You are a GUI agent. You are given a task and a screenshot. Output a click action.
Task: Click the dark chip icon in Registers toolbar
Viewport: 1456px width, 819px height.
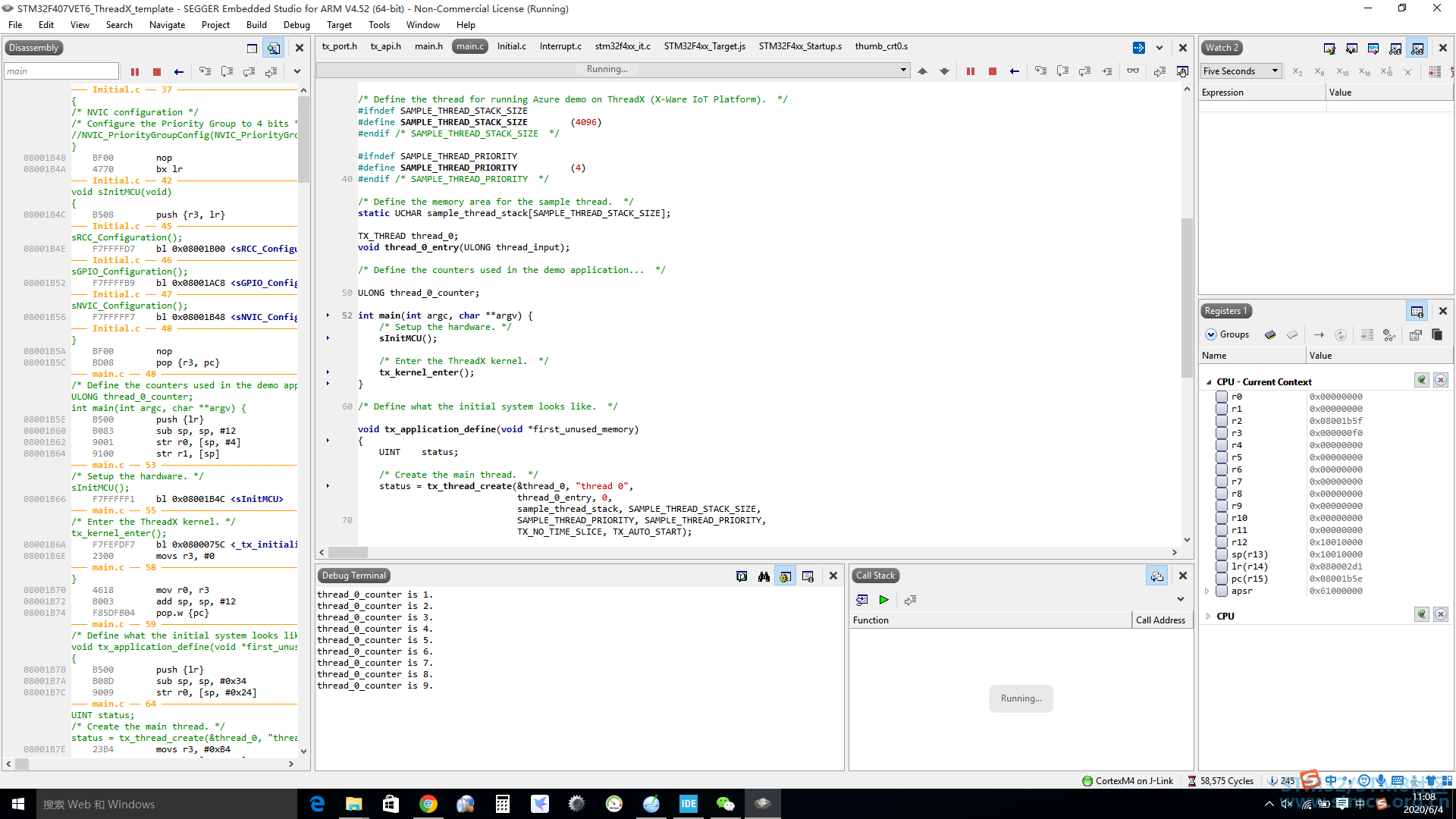pyautogui.click(x=1270, y=334)
